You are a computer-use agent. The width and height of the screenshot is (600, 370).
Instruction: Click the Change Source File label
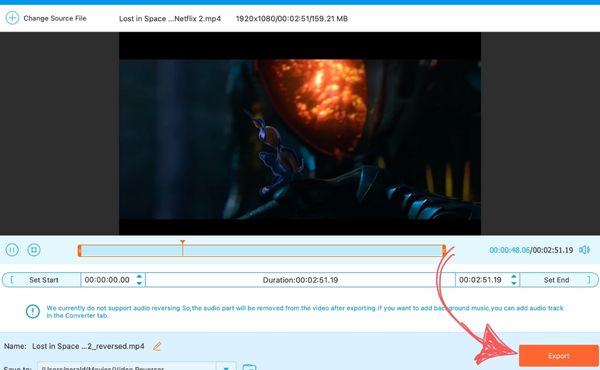[x=55, y=18]
